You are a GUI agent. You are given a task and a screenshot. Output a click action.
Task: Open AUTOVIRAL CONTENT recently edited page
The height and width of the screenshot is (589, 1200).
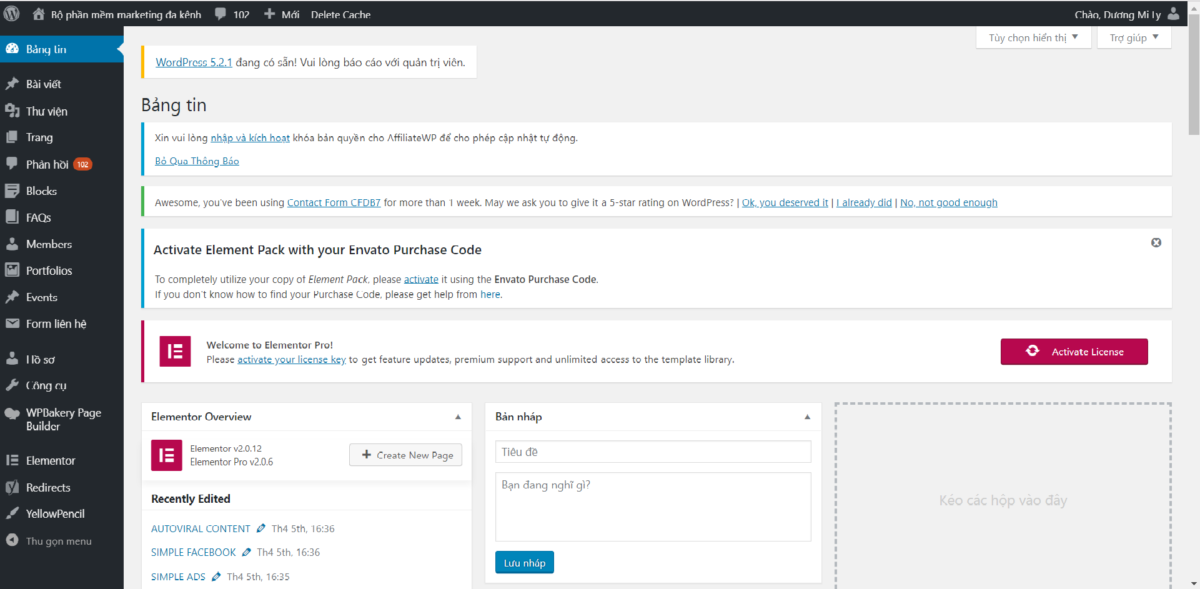pos(201,528)
